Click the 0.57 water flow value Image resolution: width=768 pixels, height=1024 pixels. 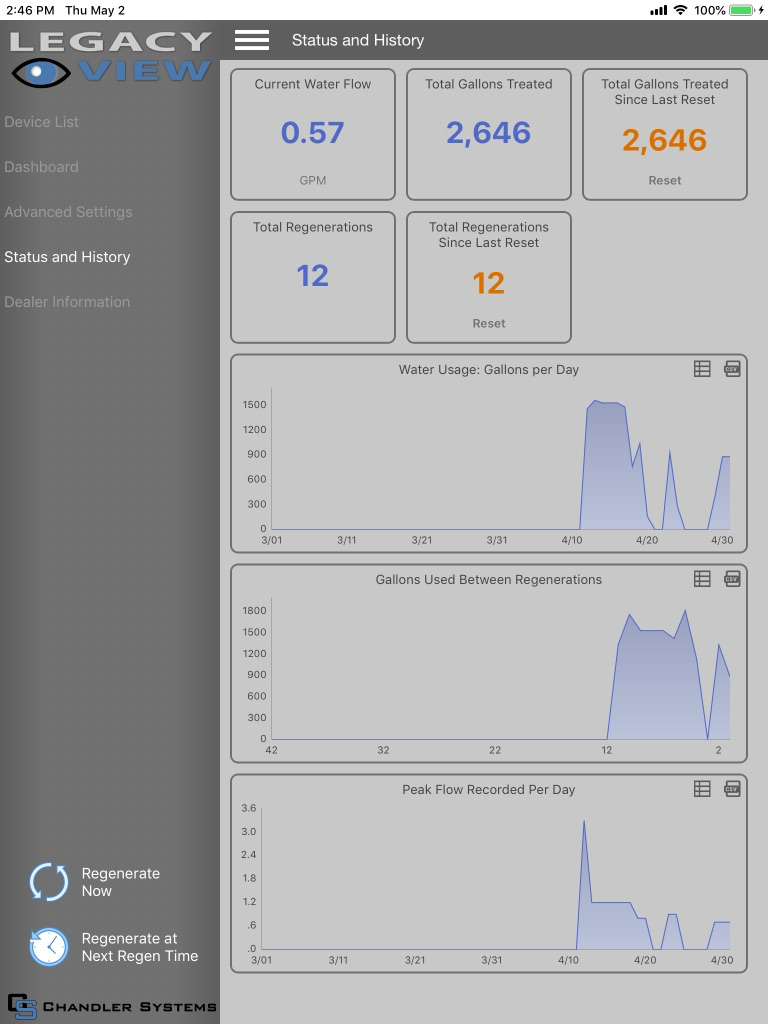click(x=312, y=133)
